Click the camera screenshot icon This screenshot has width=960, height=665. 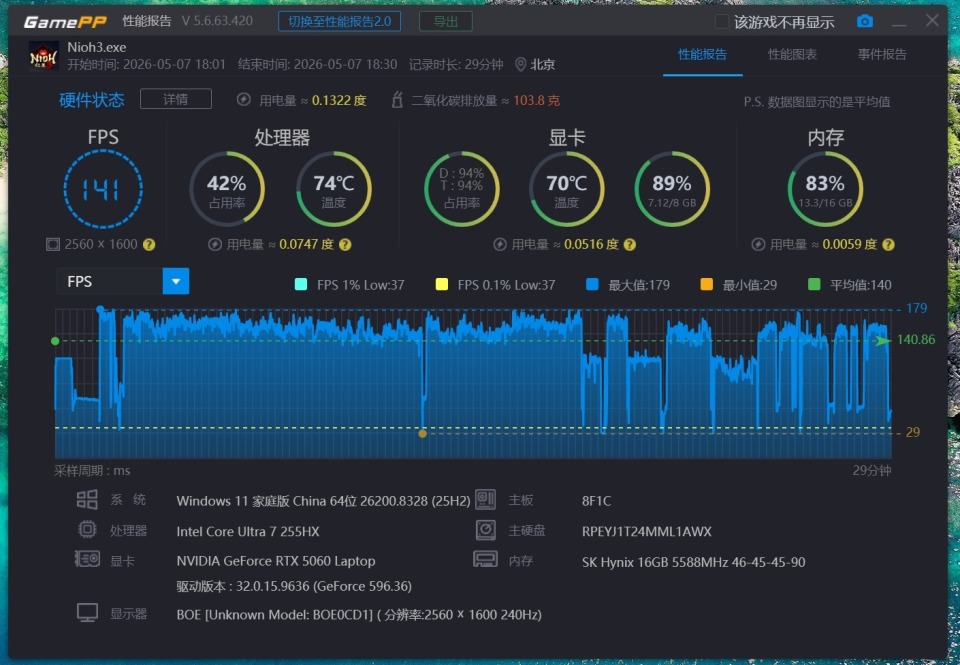tap(864, 21)
